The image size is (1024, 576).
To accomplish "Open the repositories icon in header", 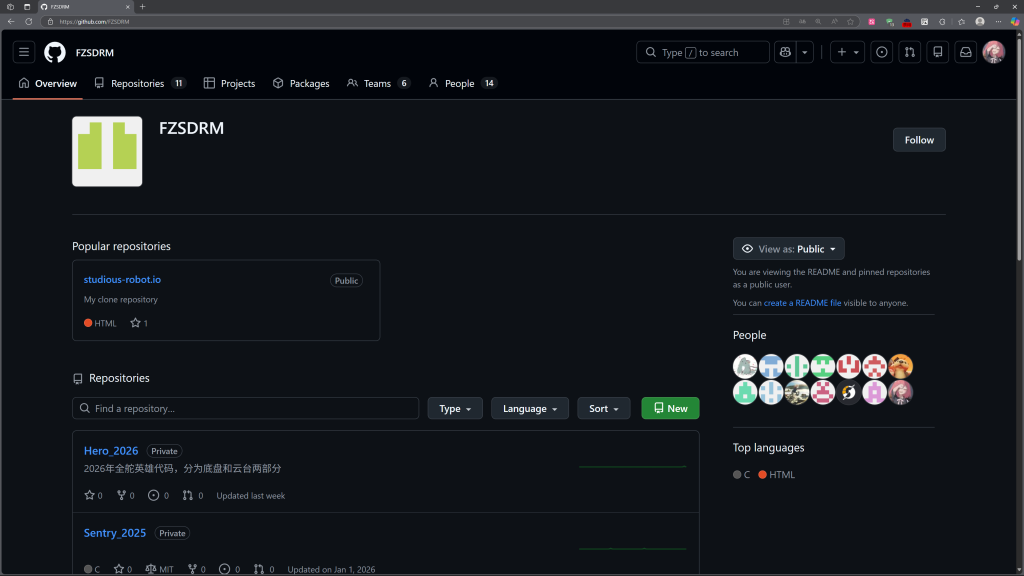I will (938, 52).
